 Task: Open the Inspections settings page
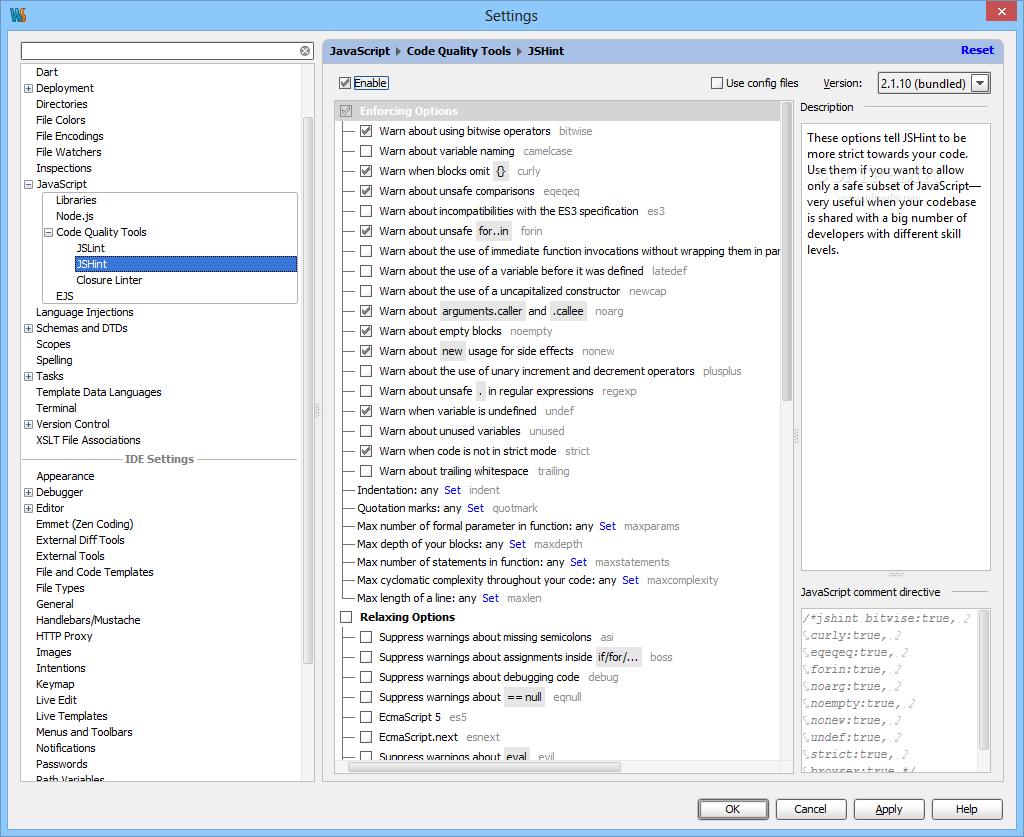click(x=63, y=168)
